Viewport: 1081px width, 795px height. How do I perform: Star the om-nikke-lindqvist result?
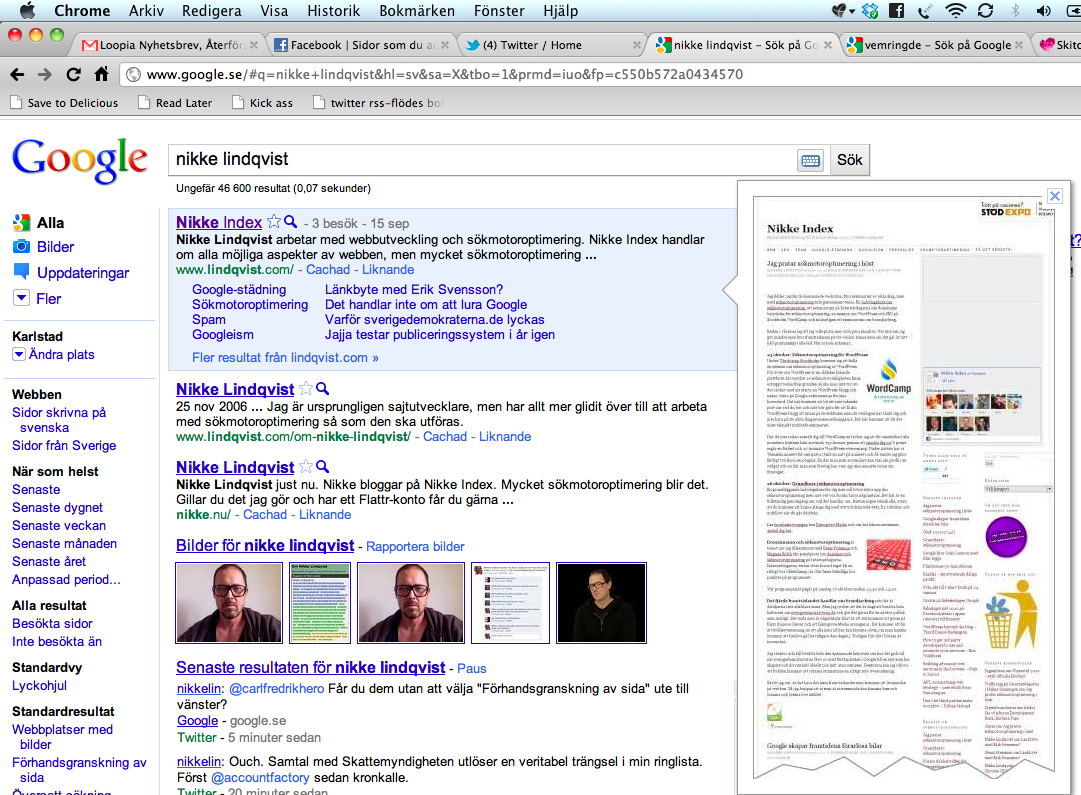click(305, 389)
